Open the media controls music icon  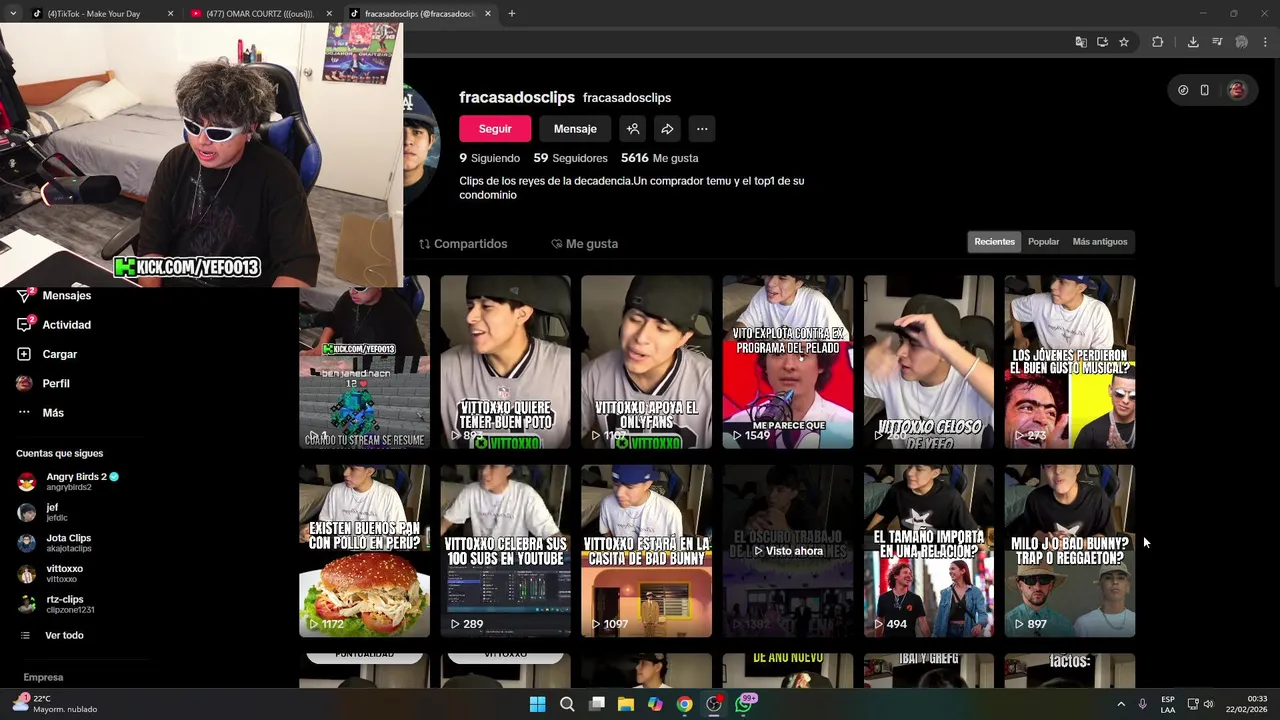pos(1217,42)
